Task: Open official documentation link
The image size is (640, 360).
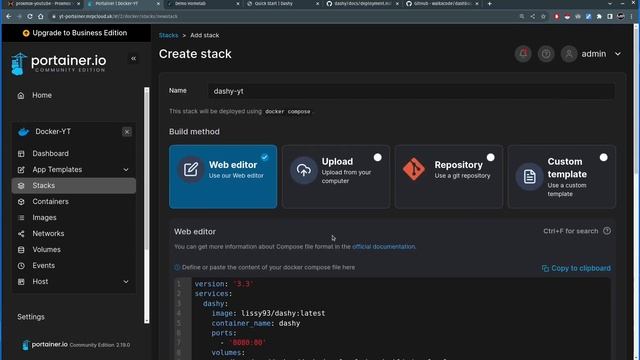Action: pyautogui.click(x=384, y=247)
